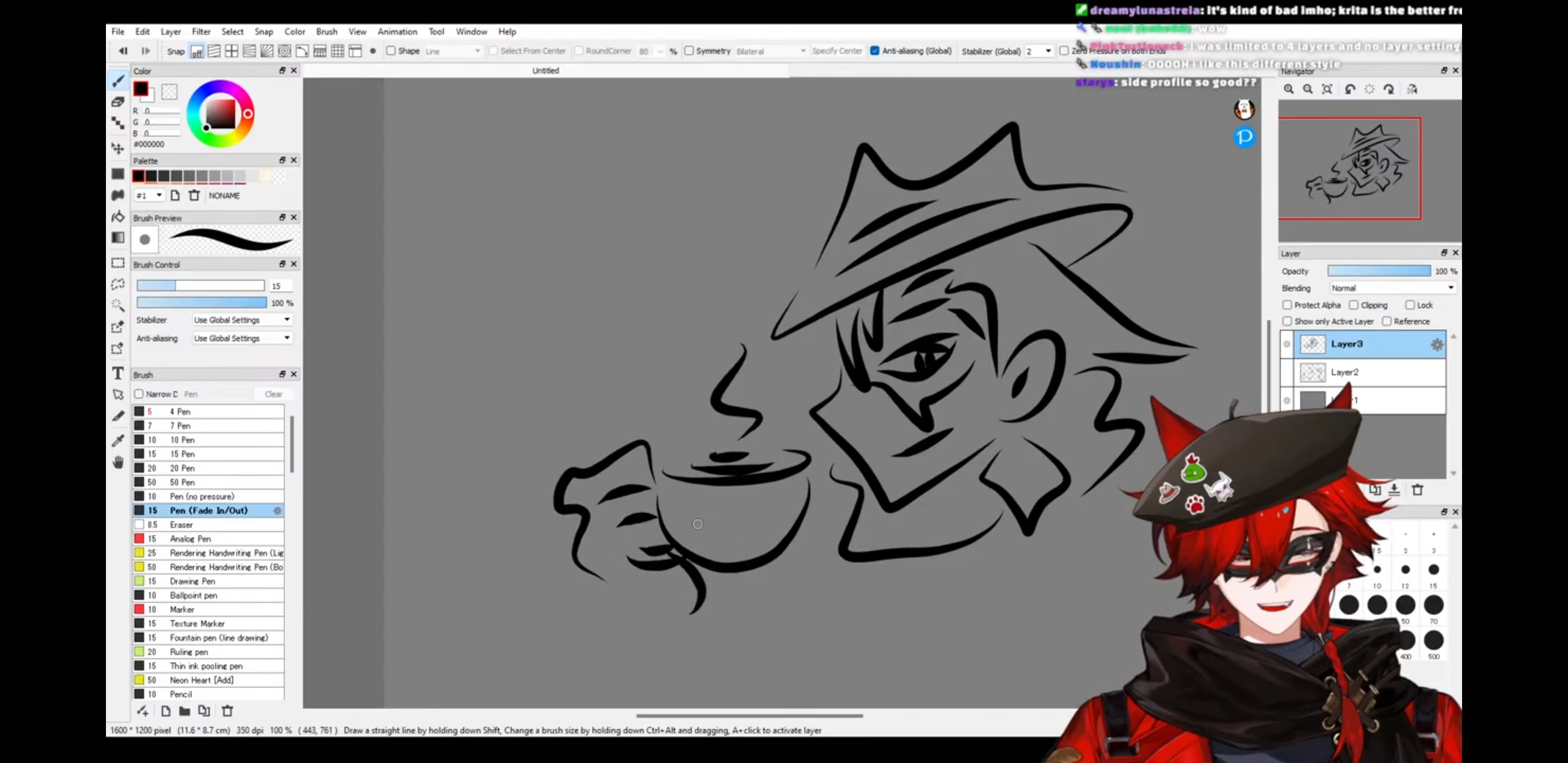The width and height of the screenshot is (1568, 763).
Task: Select the Eraser tool in the toolbox
Action: pyautogui.click(x=118, y=102)
